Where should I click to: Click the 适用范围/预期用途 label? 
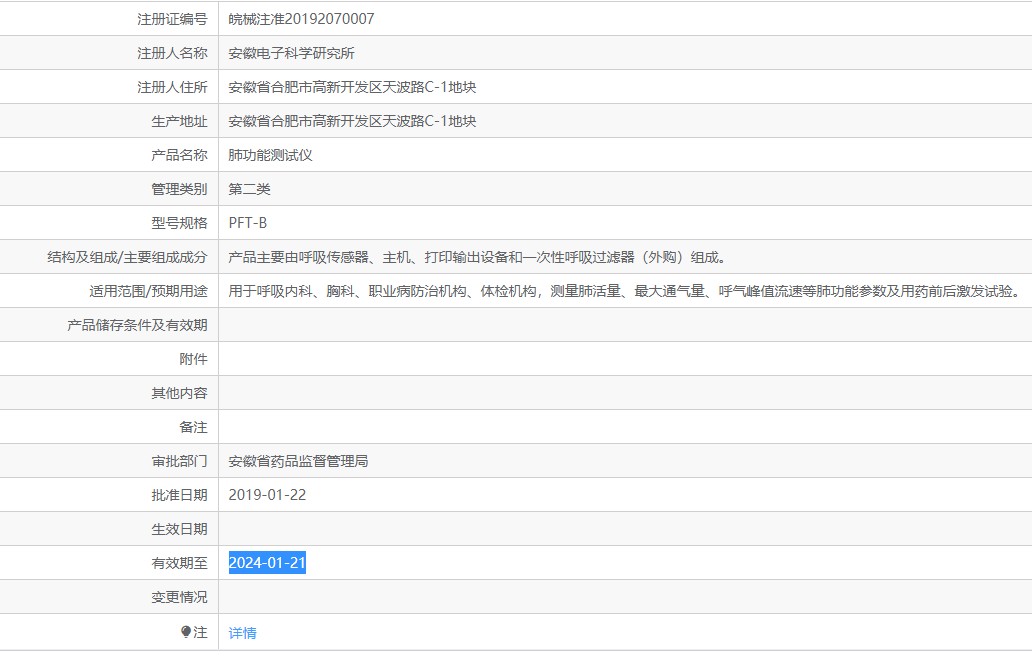(149, 291)
